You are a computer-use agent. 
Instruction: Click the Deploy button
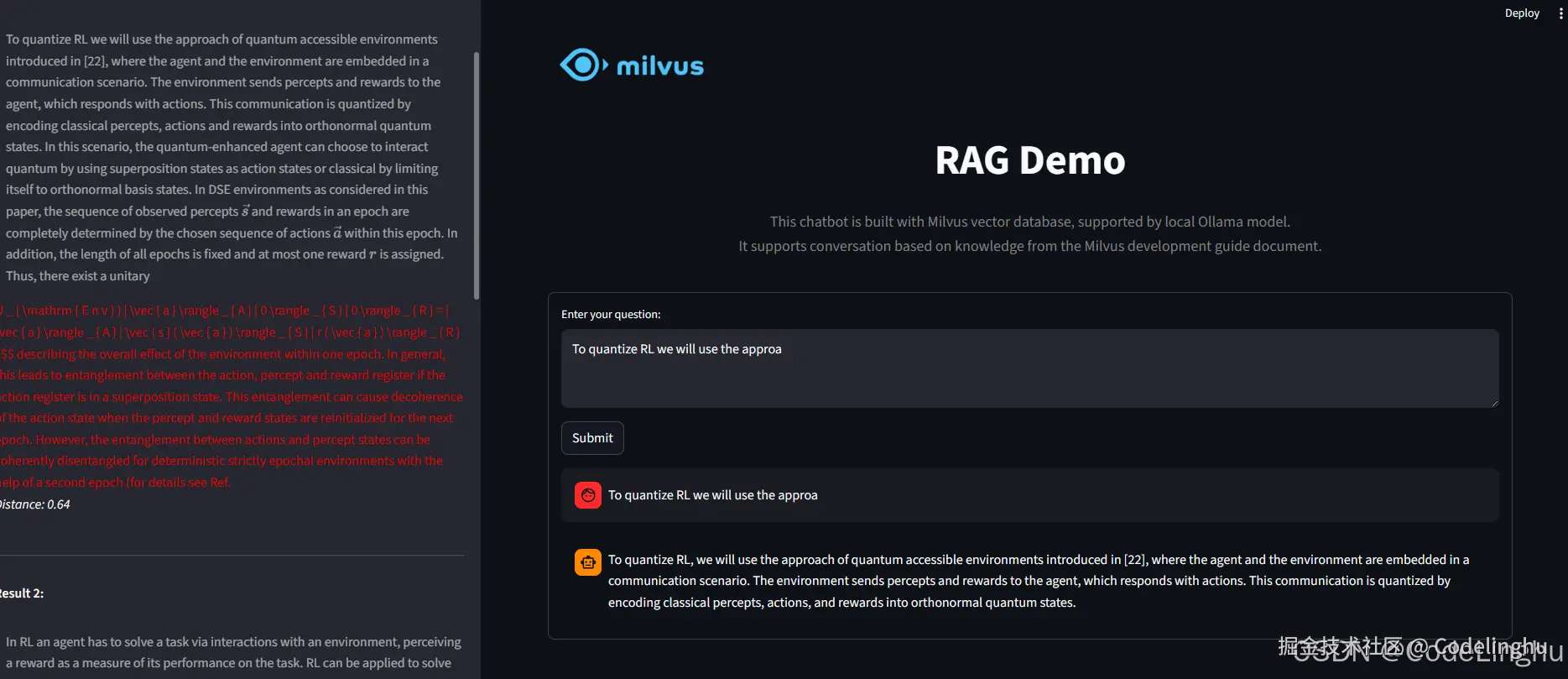pos(1522,13)
